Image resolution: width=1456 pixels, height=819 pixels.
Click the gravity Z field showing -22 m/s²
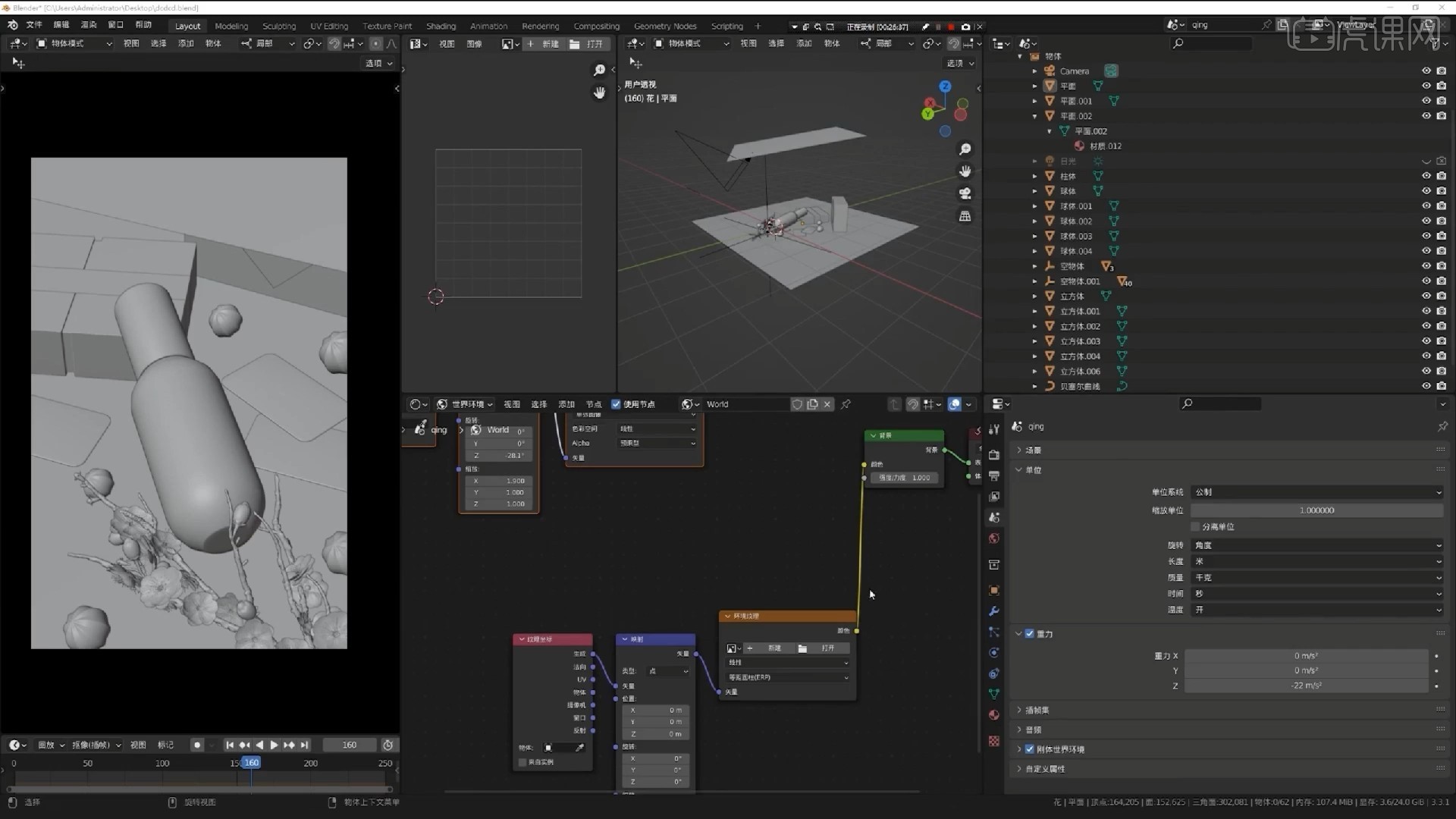[1307, 686]
